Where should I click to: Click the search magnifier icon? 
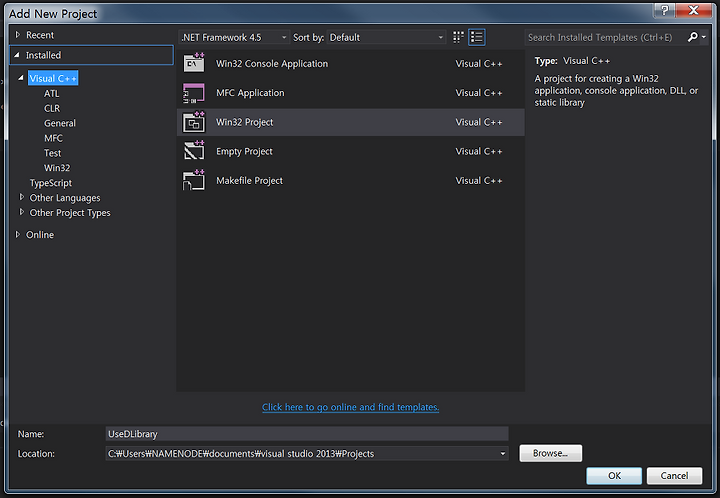click(x=692, y=37)
